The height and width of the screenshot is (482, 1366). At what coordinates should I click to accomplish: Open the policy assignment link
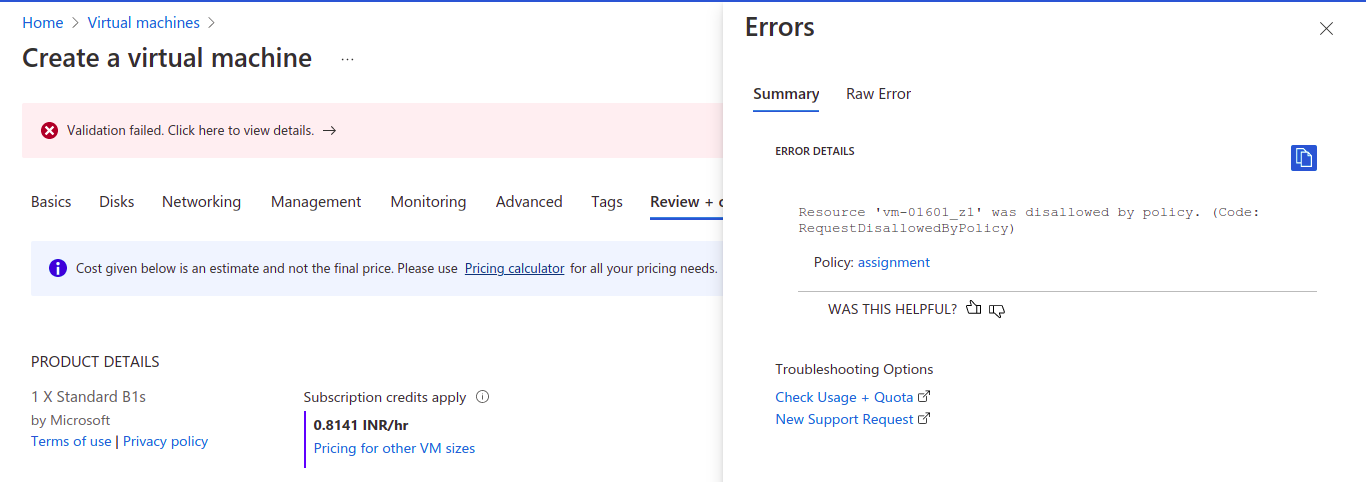893,262
